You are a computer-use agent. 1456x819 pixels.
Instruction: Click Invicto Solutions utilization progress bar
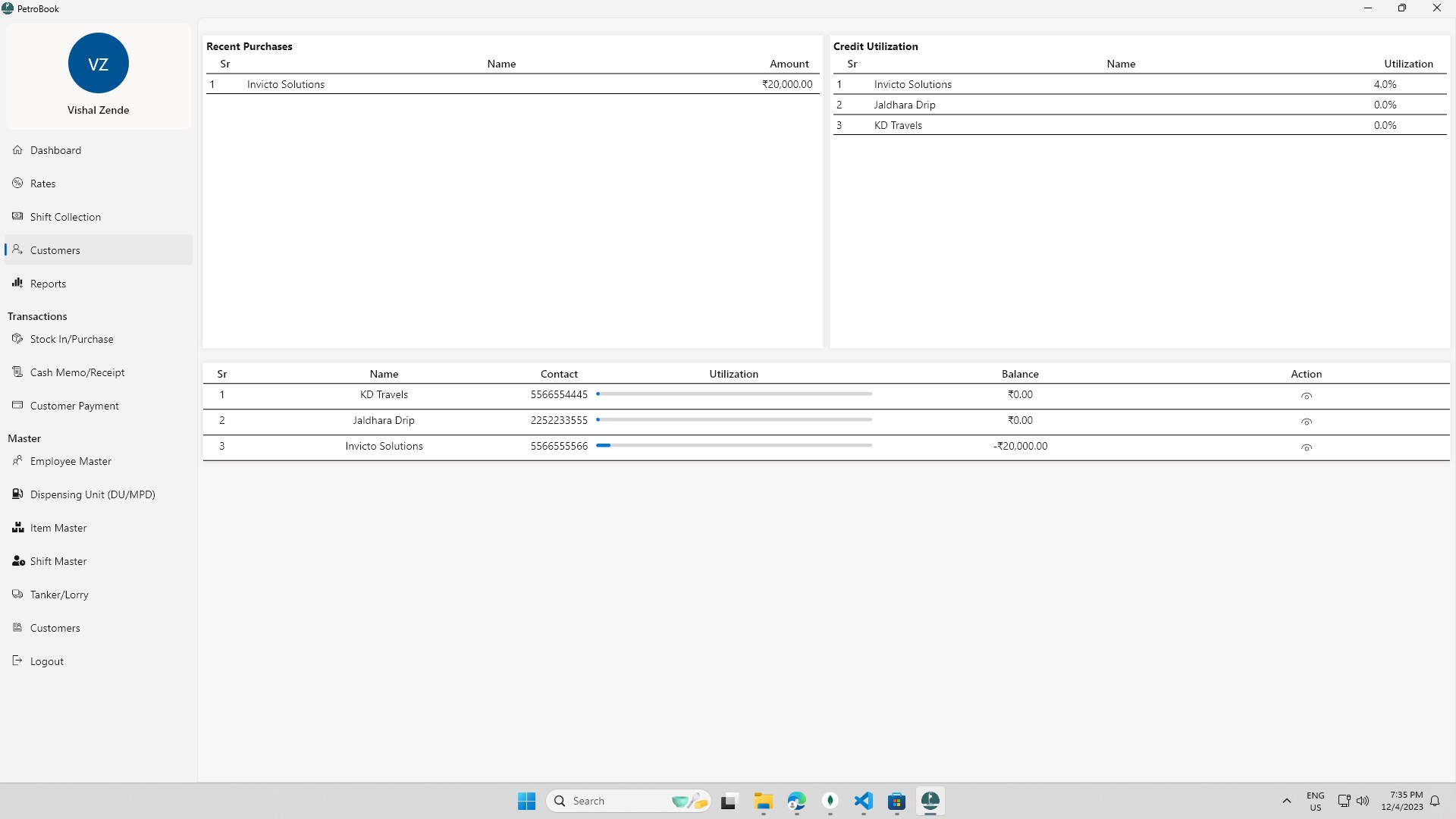click(x=734, y=446)
